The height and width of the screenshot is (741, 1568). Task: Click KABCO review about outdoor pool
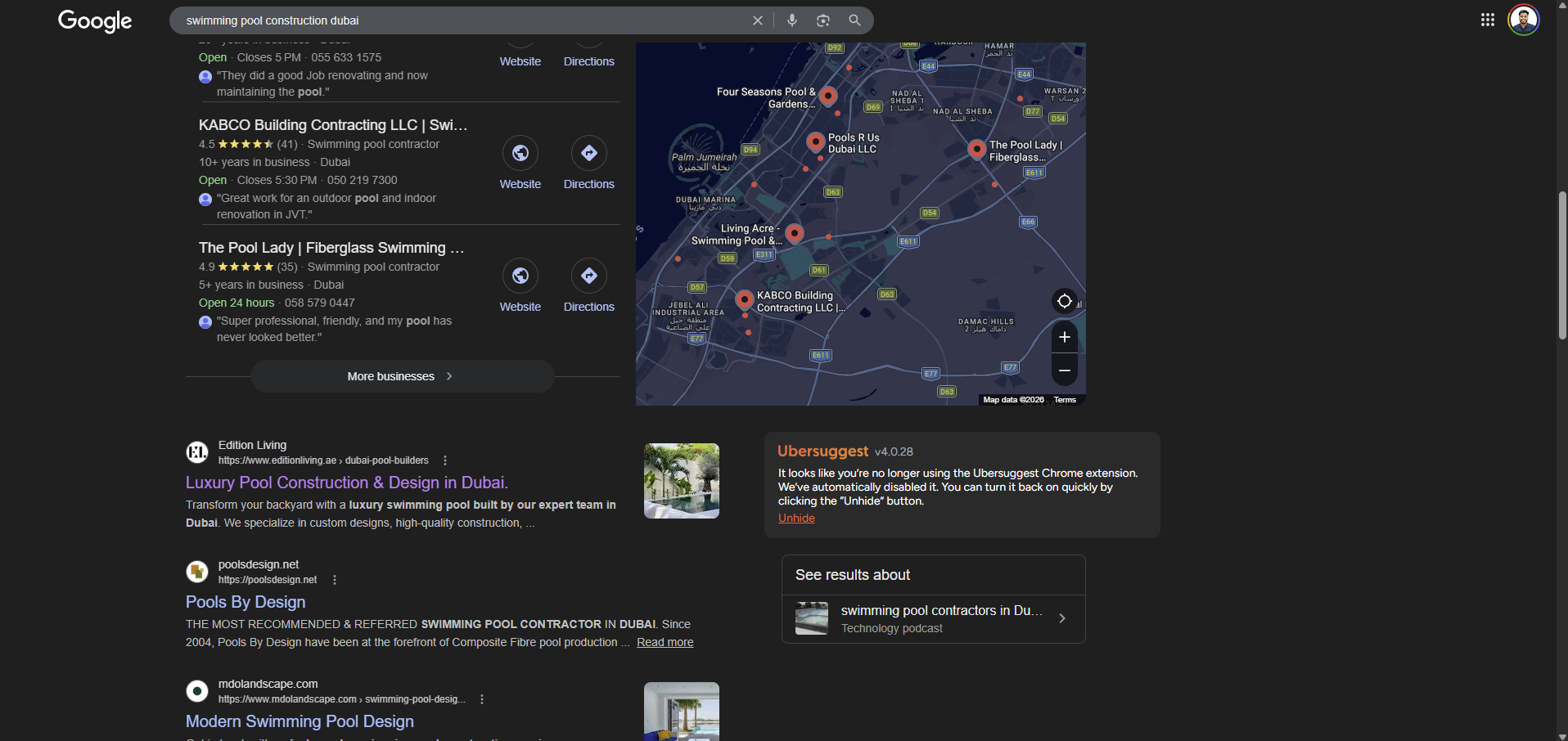[327, 206]
